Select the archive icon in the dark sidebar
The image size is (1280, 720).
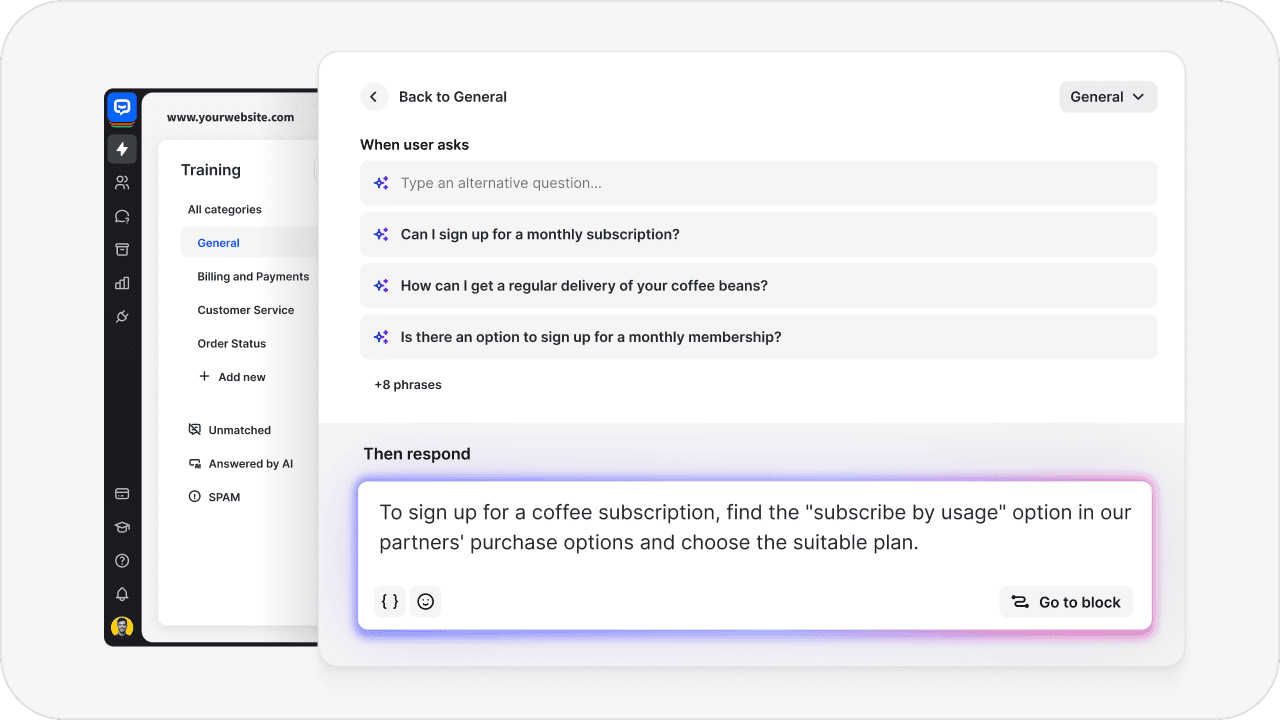point(121,249)
